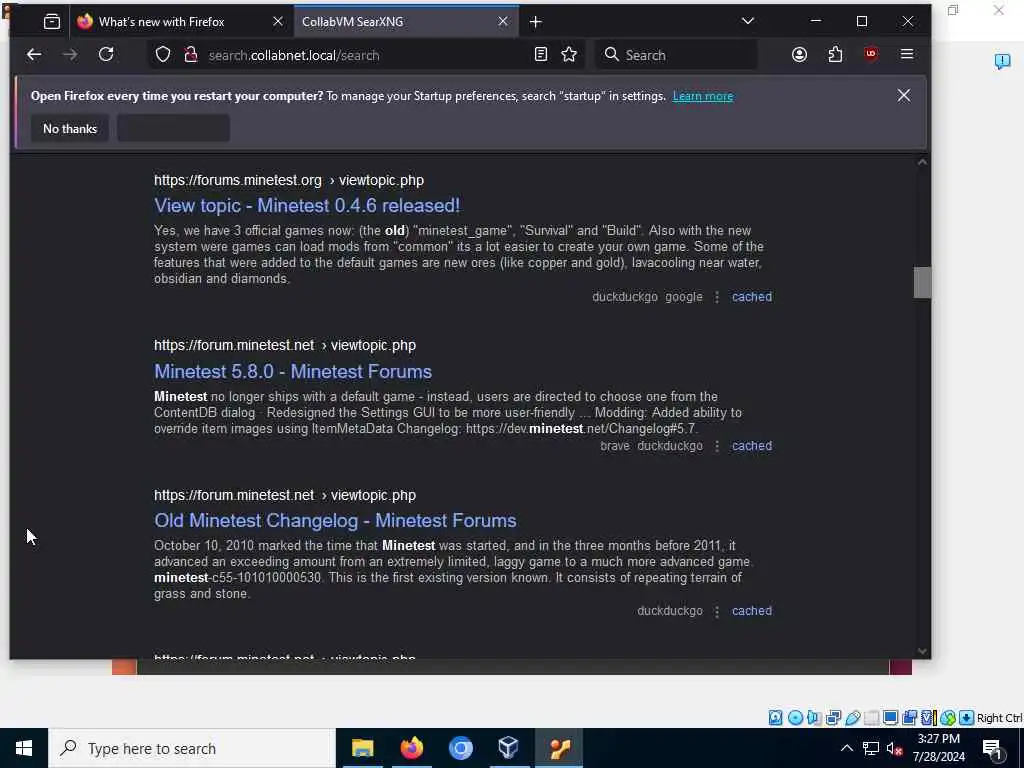Image resolution: width=1024 pixels, height=768 pixels.
Task: Open the Firefox View icon left of tabs
Action: (x=52, y=22)
